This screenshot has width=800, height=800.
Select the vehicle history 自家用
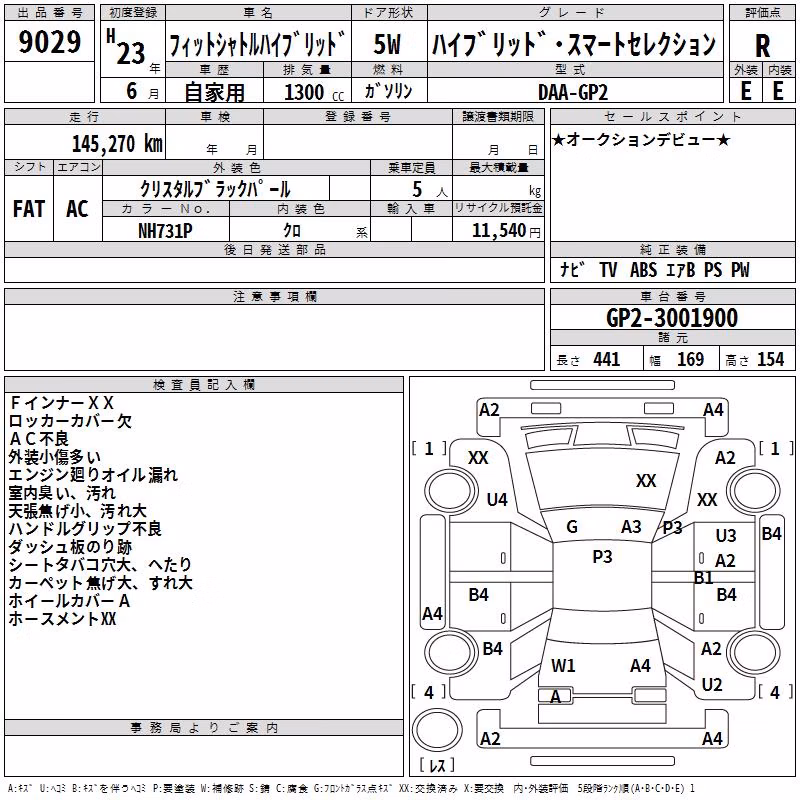coord(214,92)
